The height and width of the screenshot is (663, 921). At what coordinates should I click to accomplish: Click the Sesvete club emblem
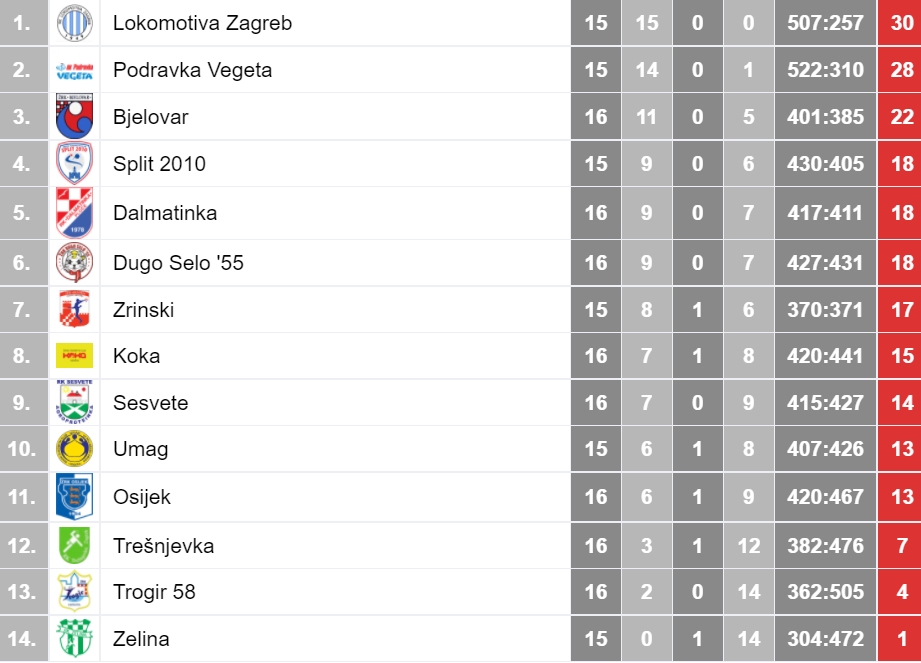[x=75, y=402]
